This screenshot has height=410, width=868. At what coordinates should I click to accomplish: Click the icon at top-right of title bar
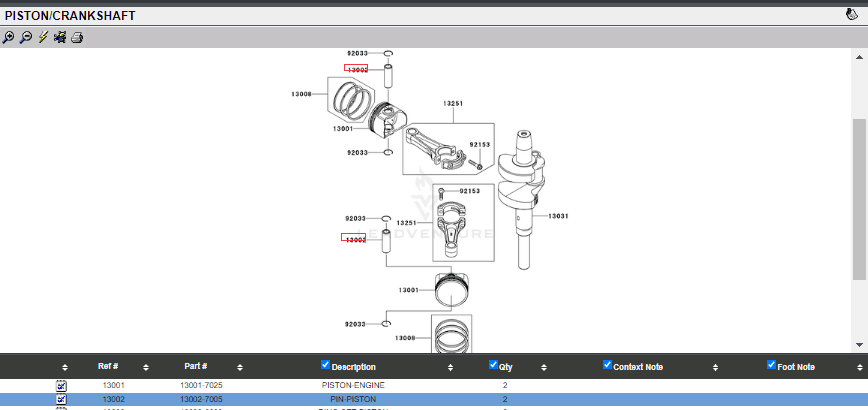point(853,15)
